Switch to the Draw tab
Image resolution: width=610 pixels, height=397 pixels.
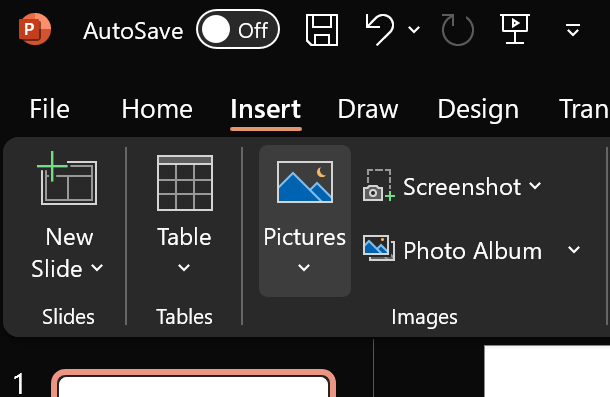368,109
